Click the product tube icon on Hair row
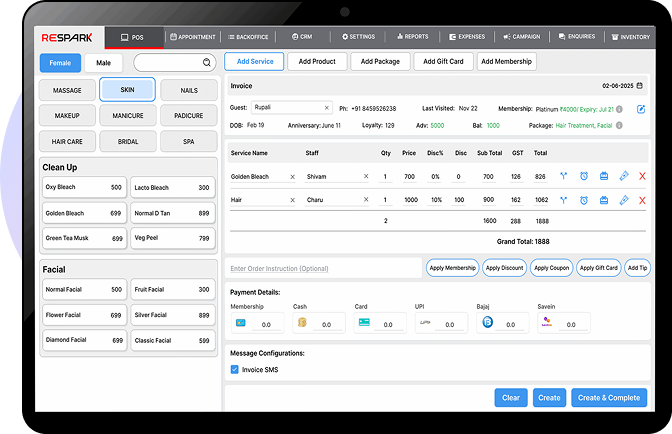Viewport: 672px width, 434px height. coord(624,199)
